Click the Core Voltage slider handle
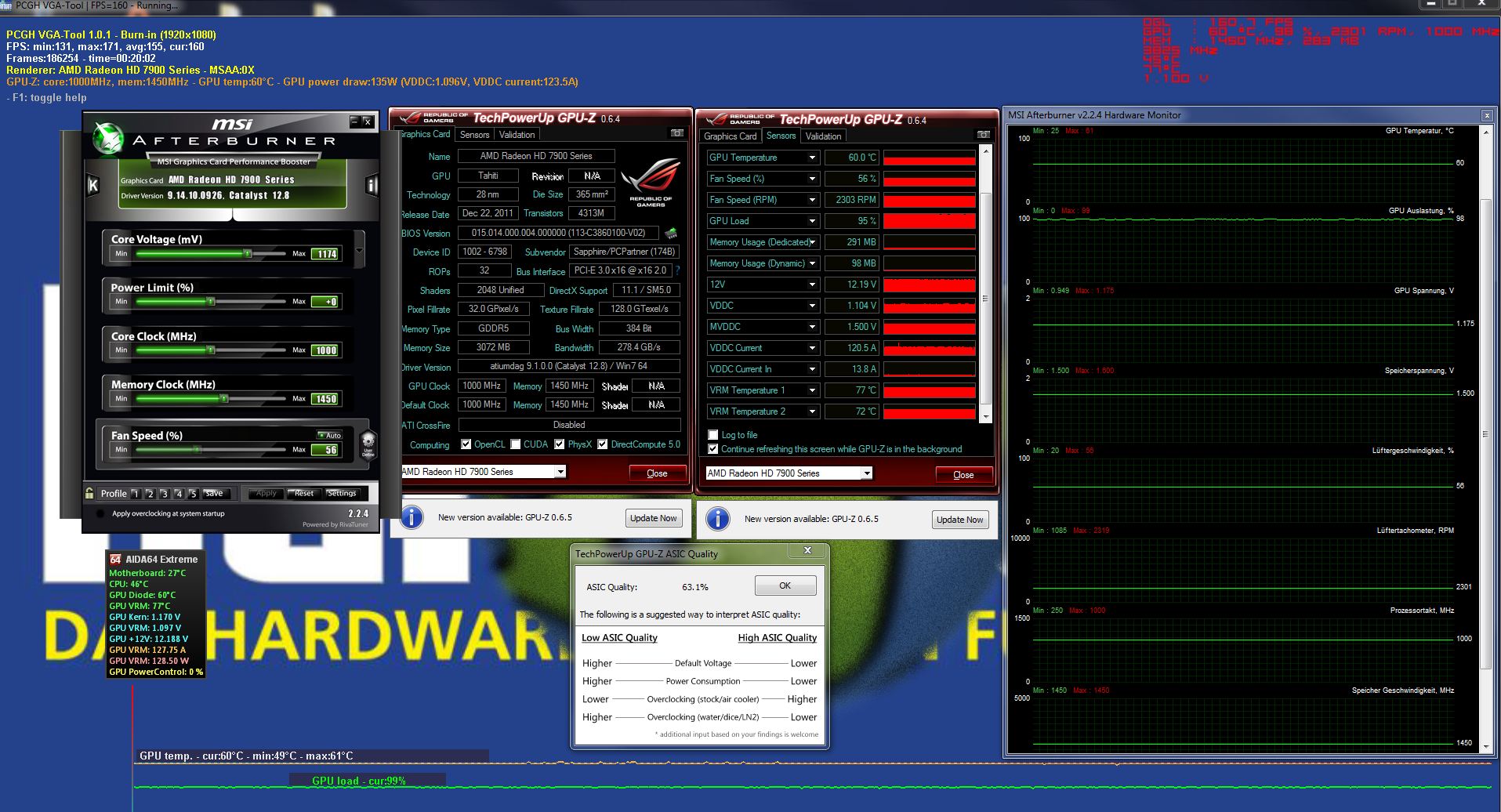The width and height of the screenshot is (1501, 812). (x=248, y=253)
